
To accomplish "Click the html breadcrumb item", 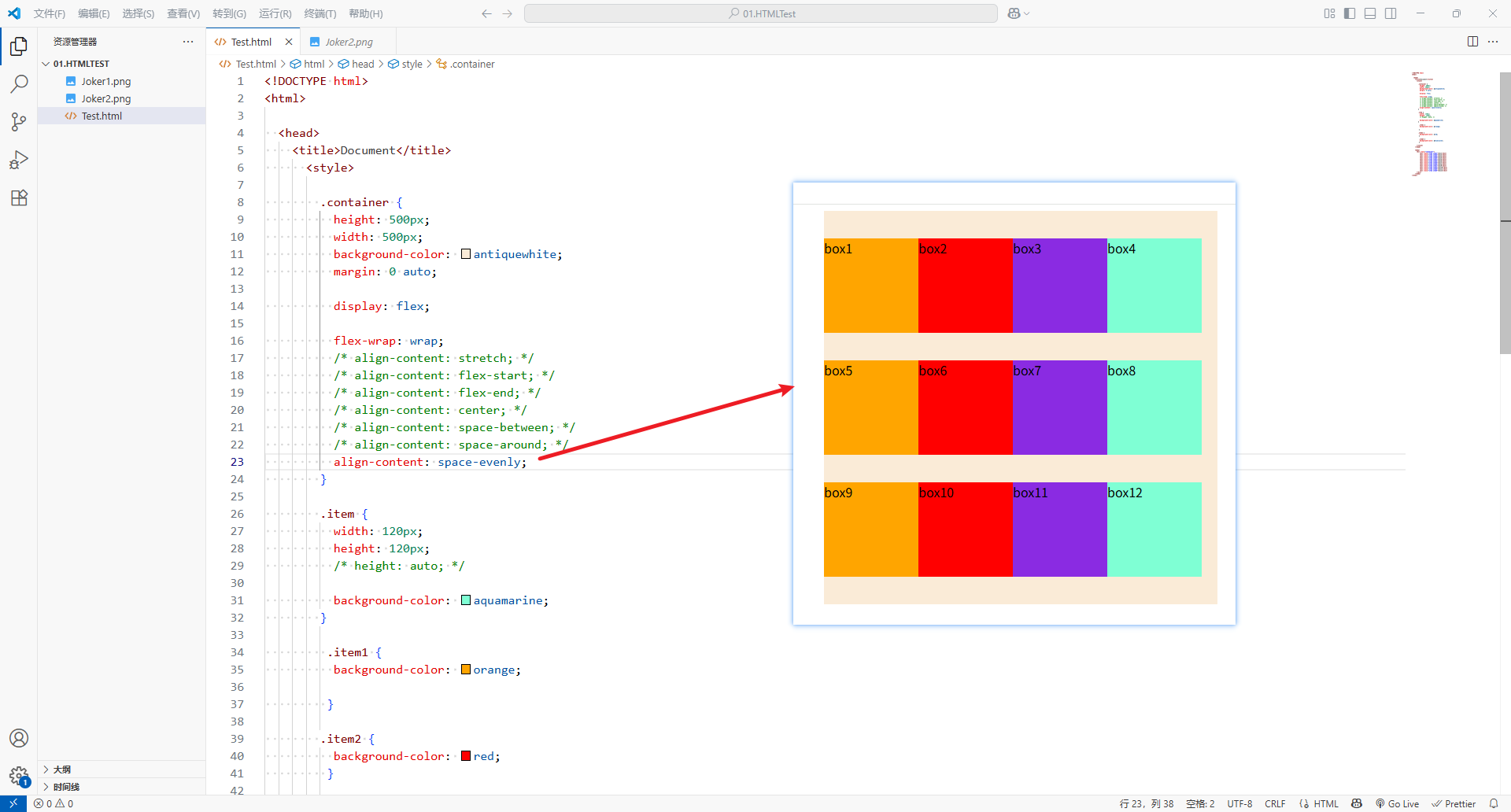I will [x=307, y=64].
